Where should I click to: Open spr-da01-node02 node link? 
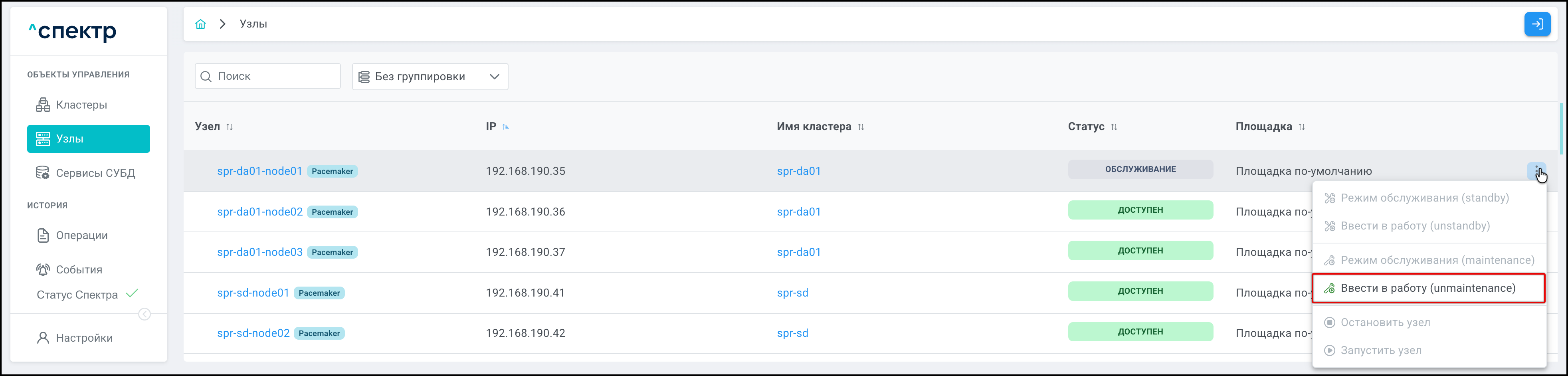260,212
